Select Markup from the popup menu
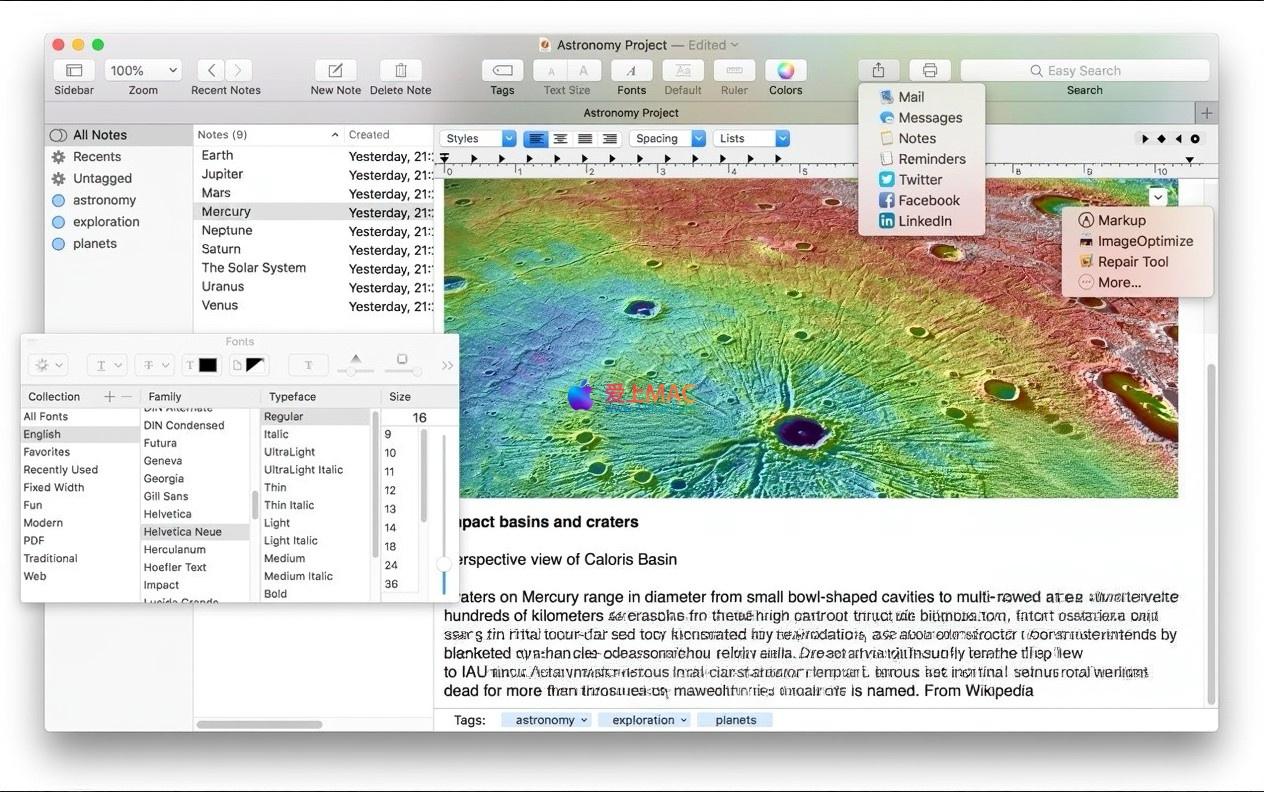 pyautogui.click(x=1121, y=220)
